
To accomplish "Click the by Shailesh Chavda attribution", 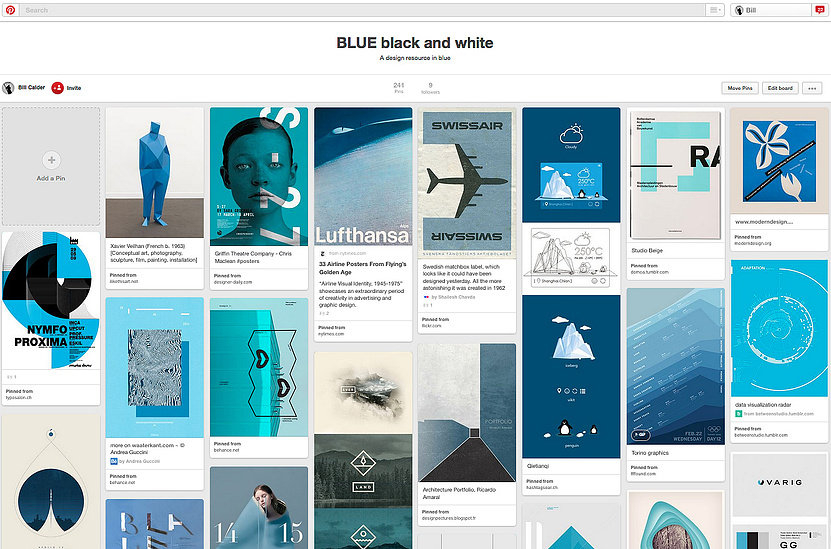I will click(x=453, y=297).
